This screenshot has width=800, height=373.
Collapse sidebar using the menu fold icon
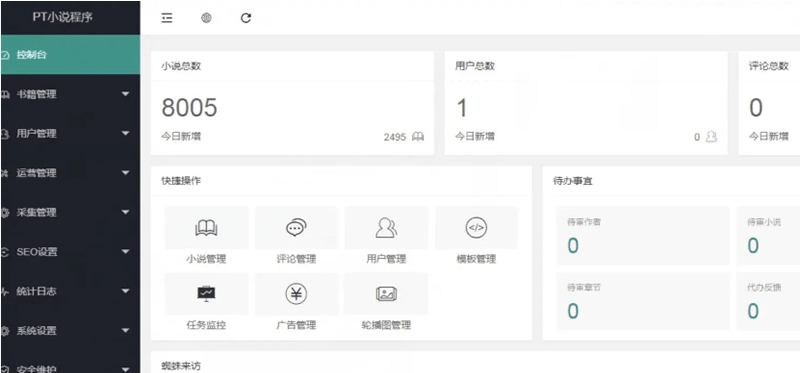tap(167, 18)
